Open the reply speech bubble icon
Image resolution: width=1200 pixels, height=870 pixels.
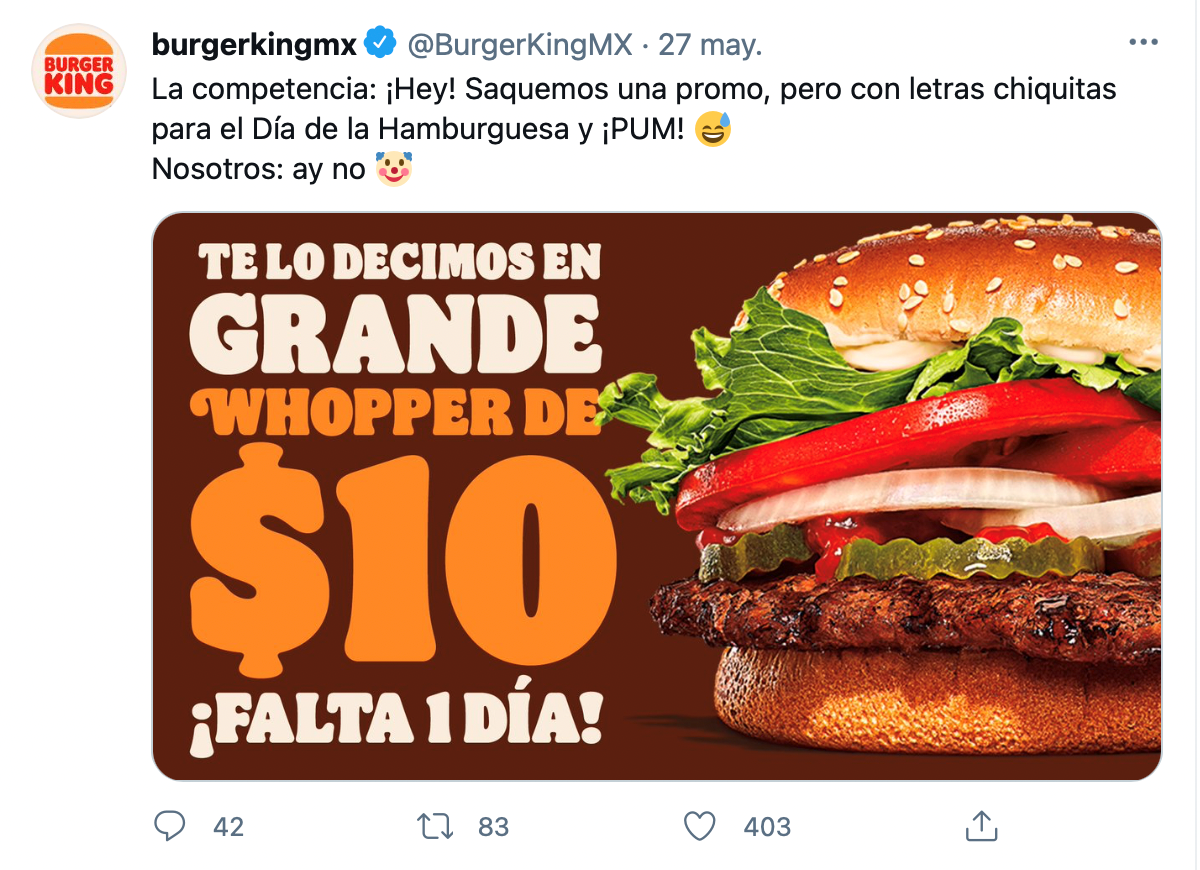[170, 826]
